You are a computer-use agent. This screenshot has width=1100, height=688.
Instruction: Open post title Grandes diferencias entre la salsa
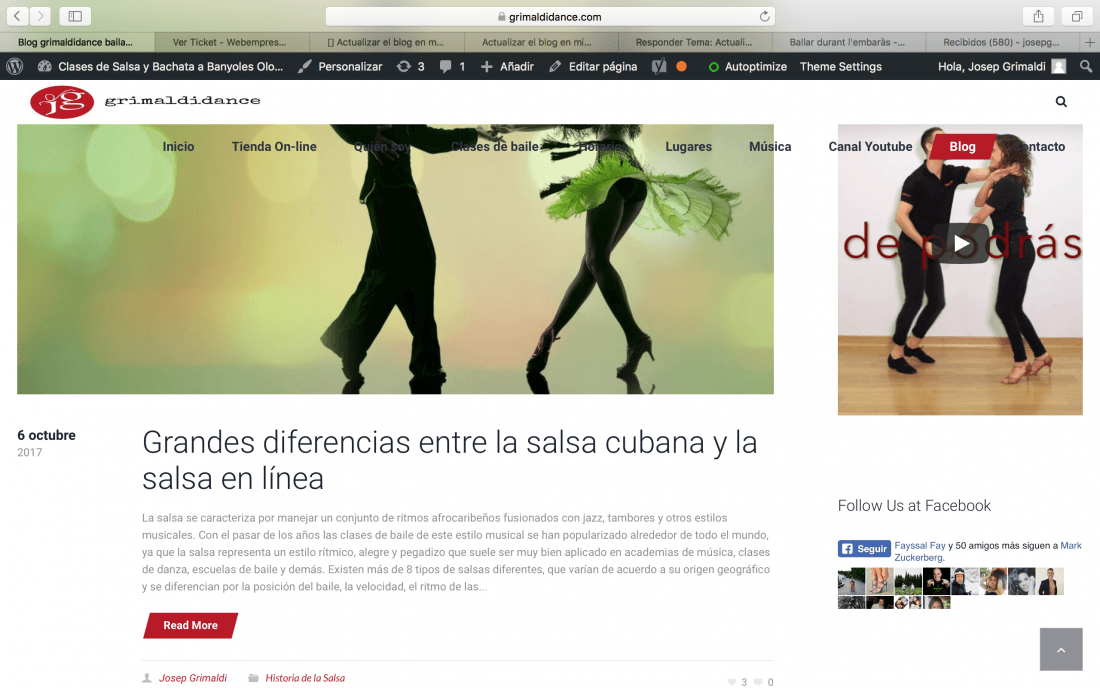(x=450, y=461)
